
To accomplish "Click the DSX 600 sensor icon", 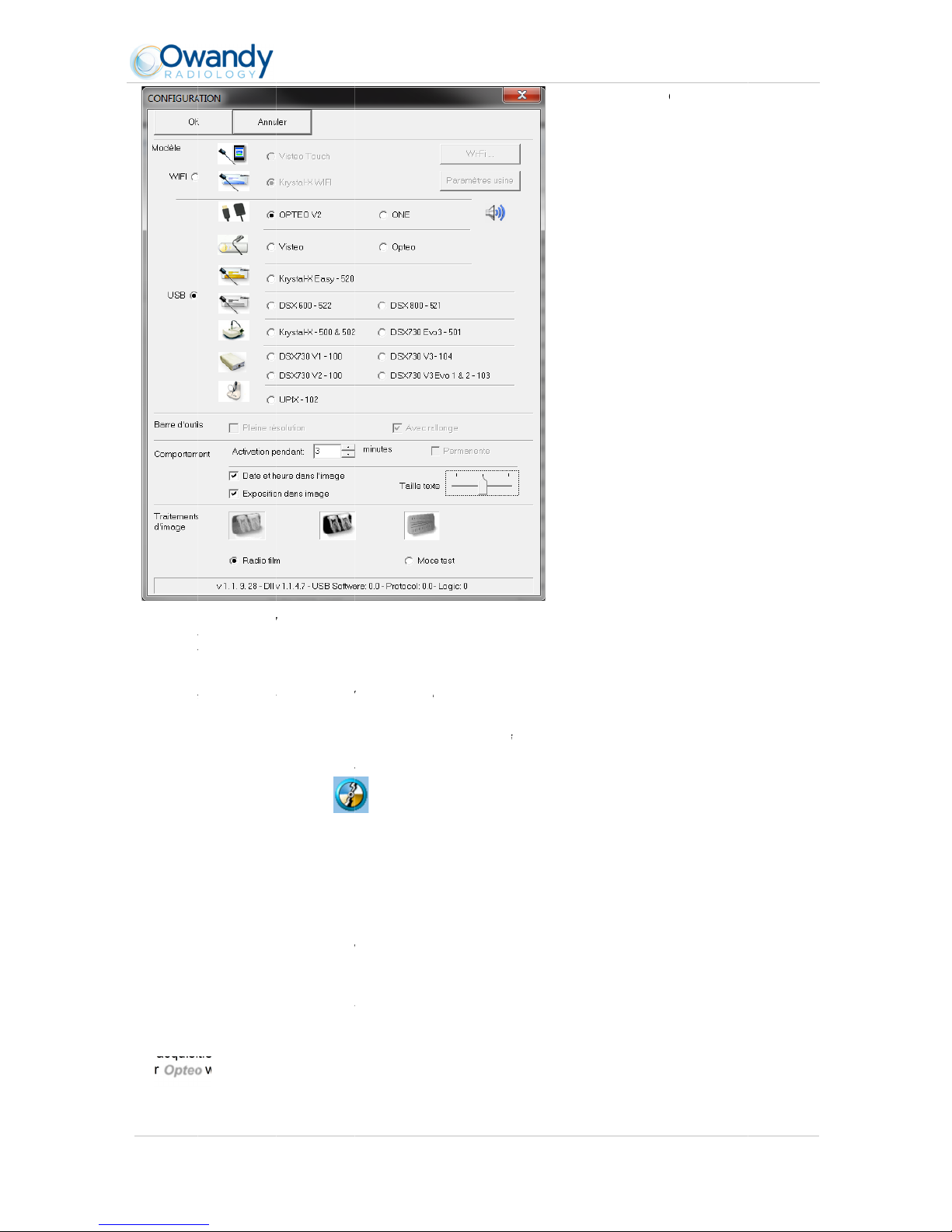I will [x=234, y=302].
